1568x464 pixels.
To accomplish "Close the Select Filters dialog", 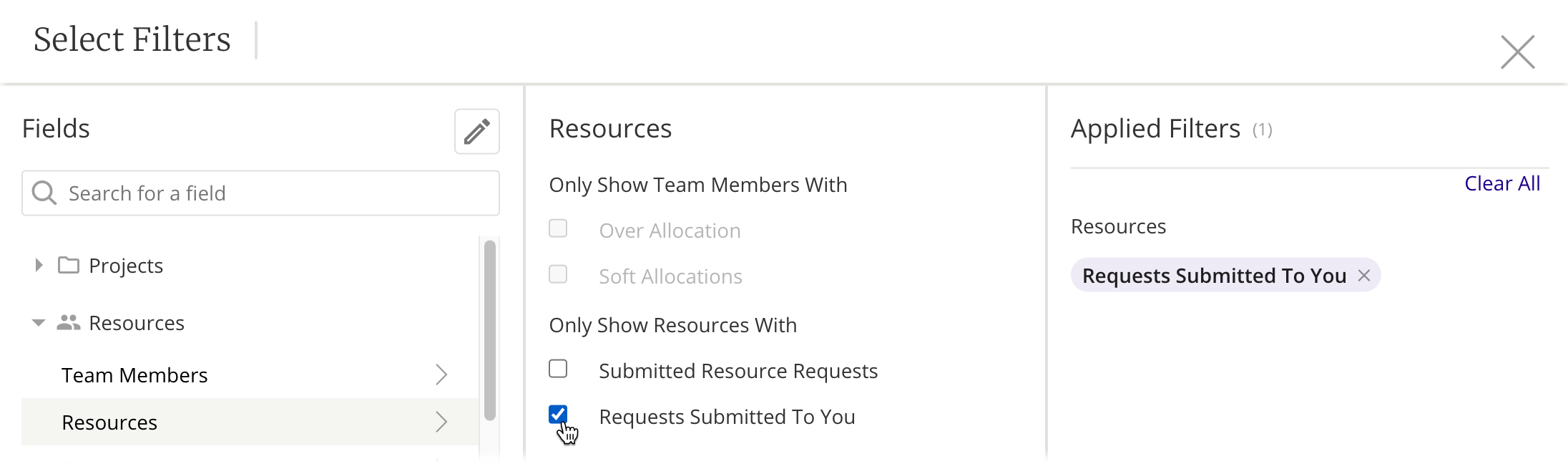I will click(x=1517, y=52).
